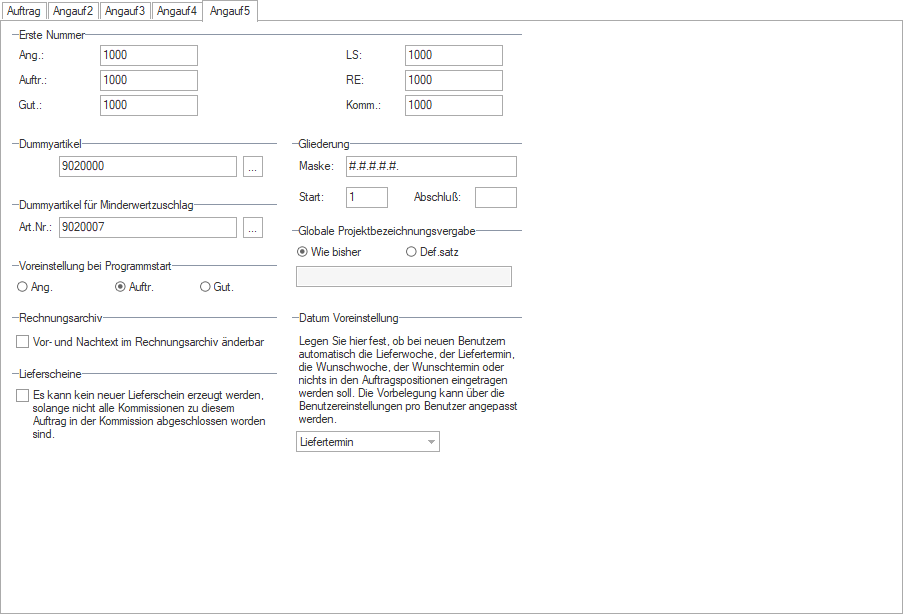903x615 pixels.
Task: Enable Vor- und Nachtext im Rechnungsarchiv änderbar
Action: tap(22, 342)
